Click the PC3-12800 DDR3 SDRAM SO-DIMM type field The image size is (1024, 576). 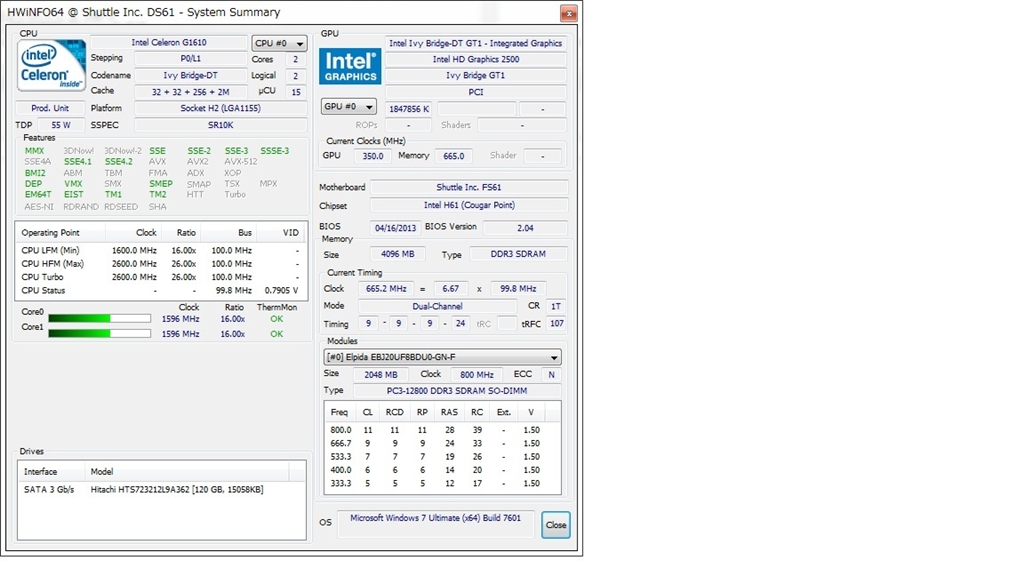(456, 391)
